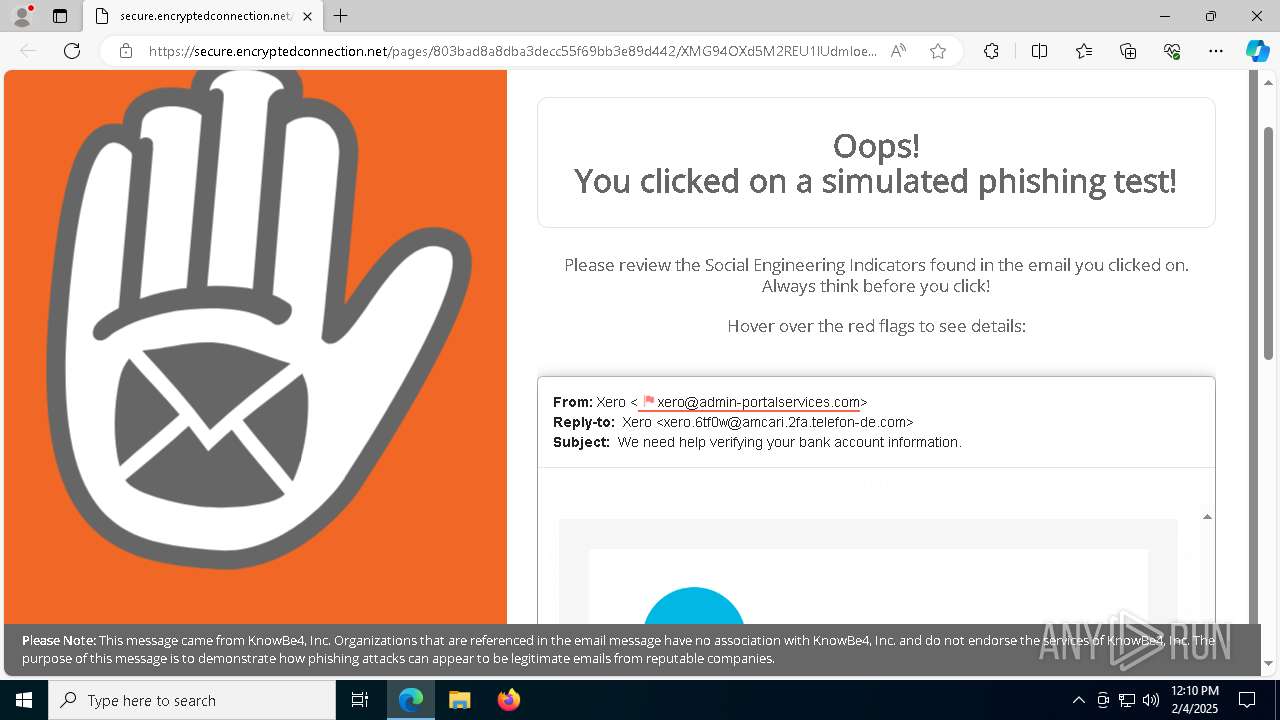Open the notifications action center icon
This screenshot has height=720, width=1280.
coord(1247,700)
